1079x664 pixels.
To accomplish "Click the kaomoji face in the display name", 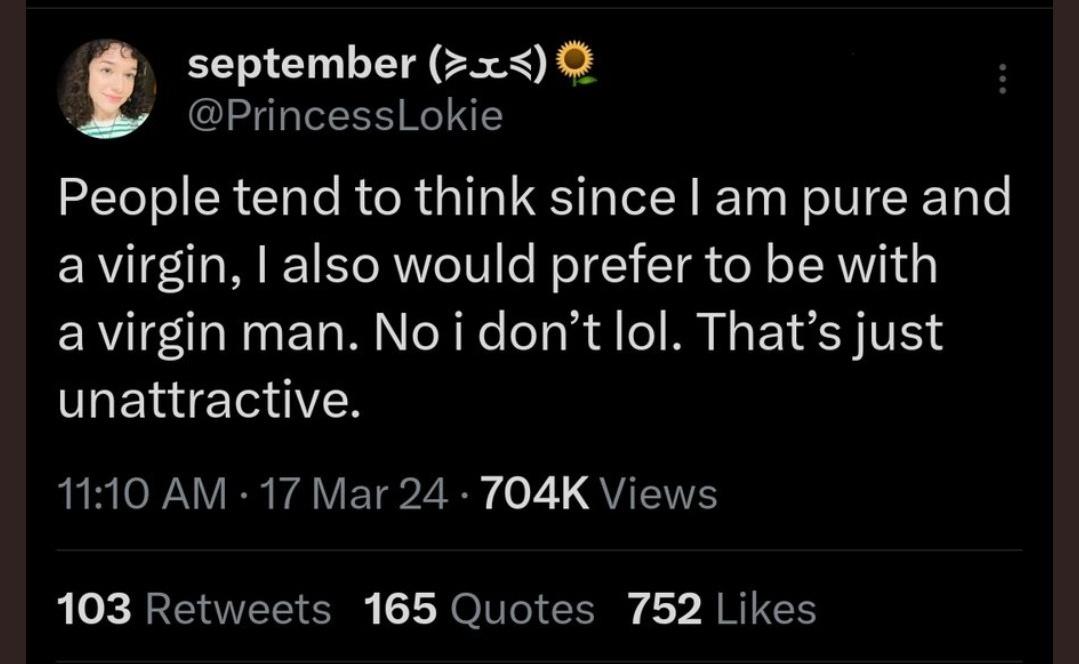I will click(x=487, y=65).
